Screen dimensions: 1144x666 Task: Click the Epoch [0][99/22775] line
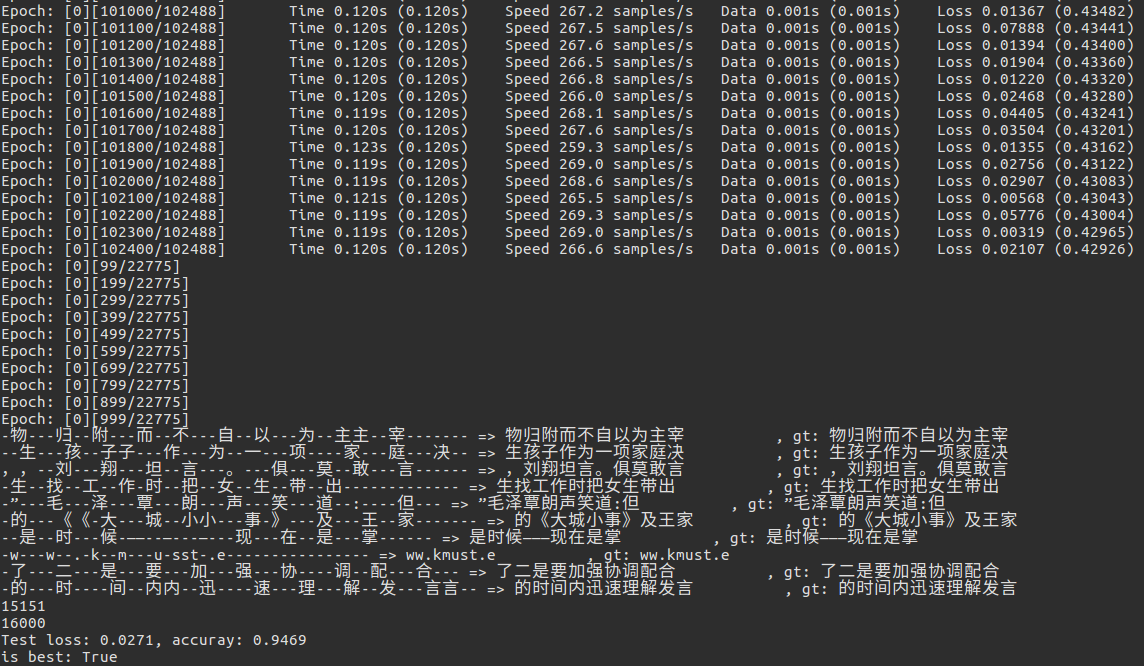pyautogui.click(x=90, y=266)
